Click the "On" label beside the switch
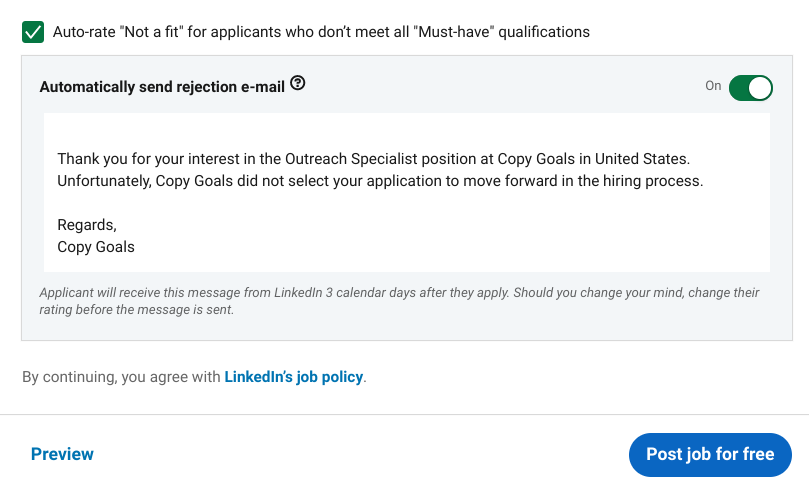 [713, 86]
